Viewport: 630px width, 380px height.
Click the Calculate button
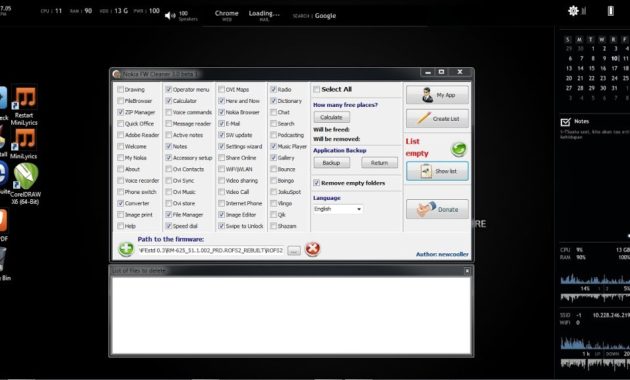pos(331,117)
